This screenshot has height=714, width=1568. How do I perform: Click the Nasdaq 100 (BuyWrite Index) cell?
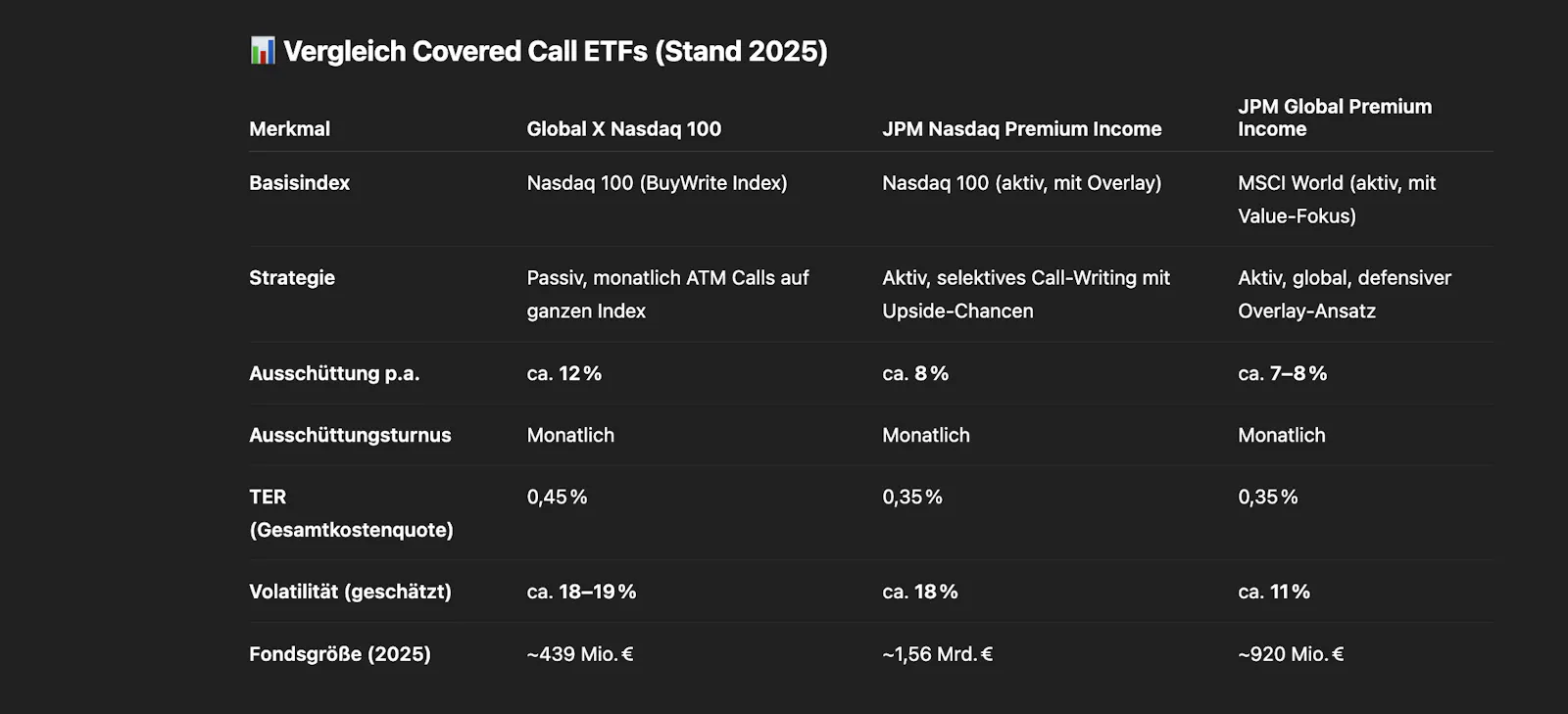pyautogui.click(x=657, y=183)
